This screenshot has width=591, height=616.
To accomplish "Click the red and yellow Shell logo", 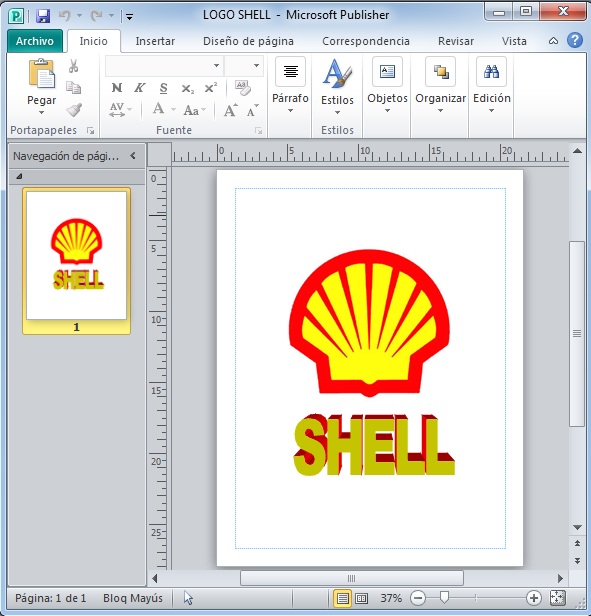I will click(369, 323).
